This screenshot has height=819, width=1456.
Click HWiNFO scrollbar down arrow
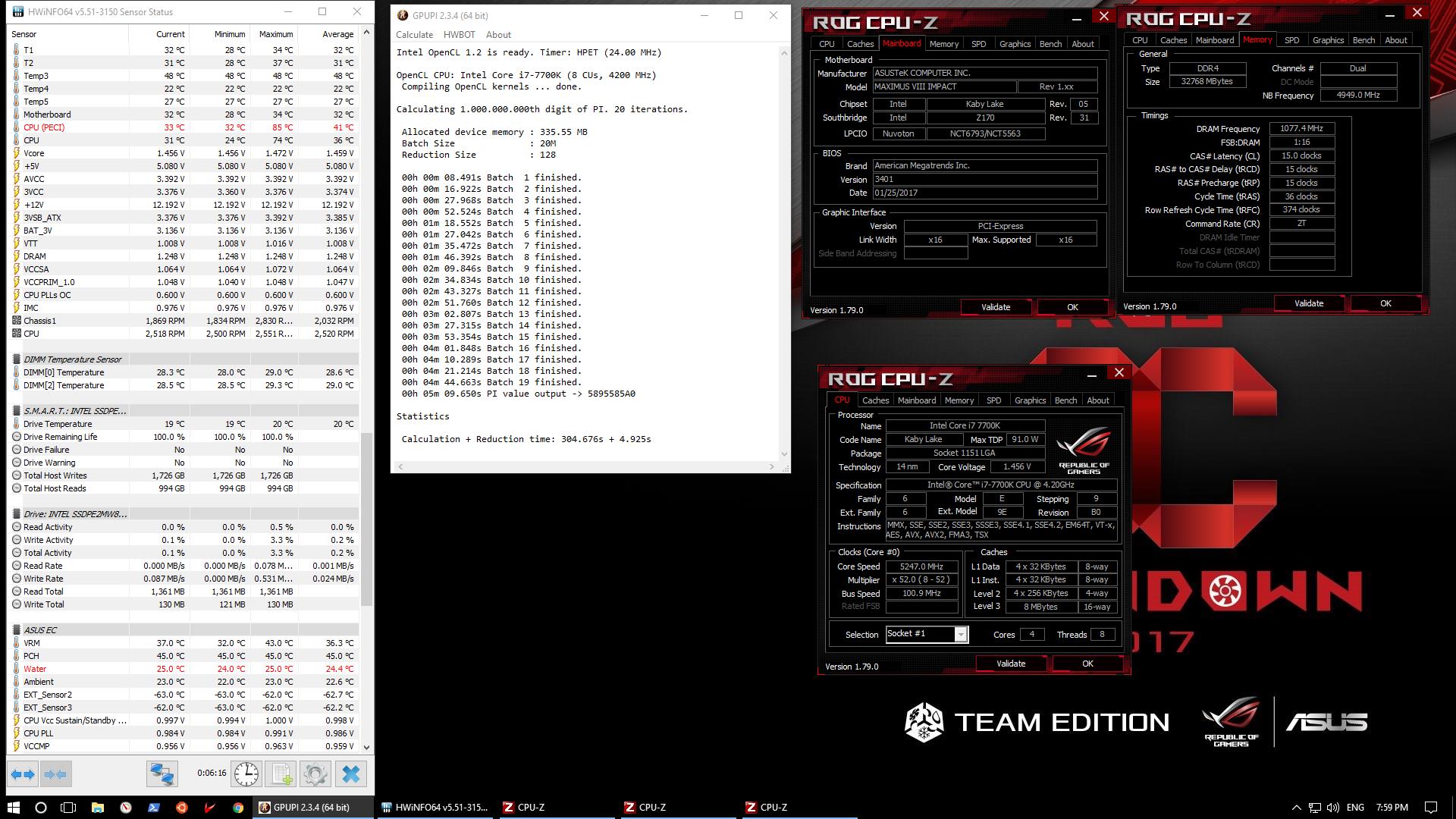(x=367, y=747)
